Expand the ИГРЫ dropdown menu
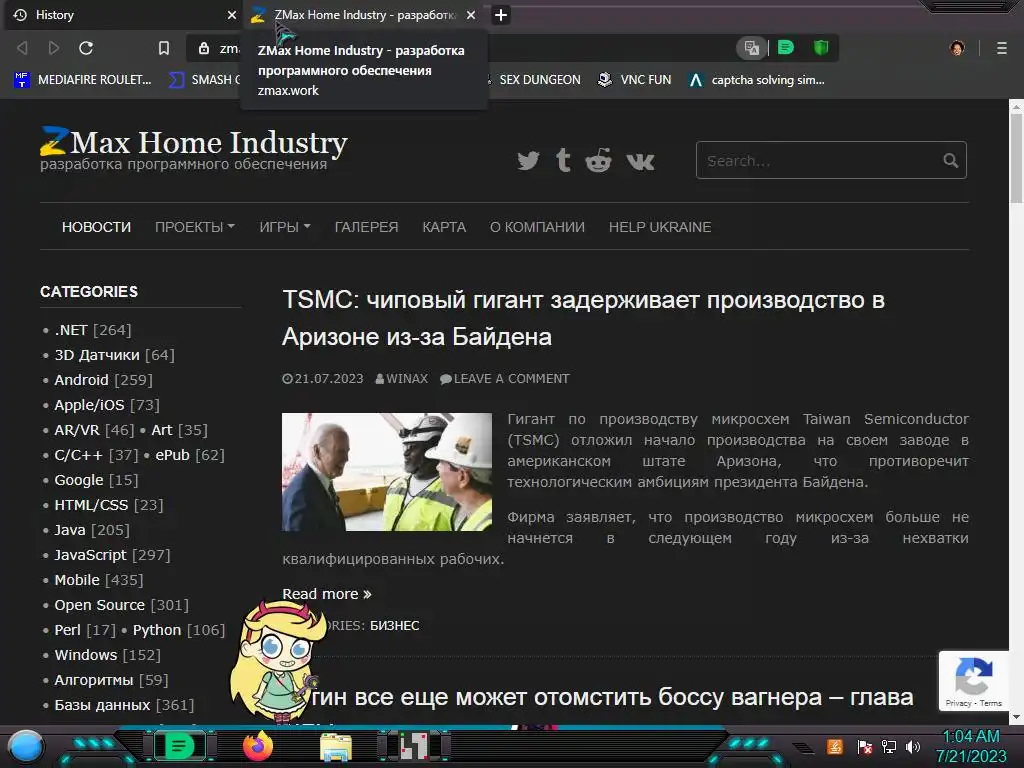Viewport: 1024px width, 768px height. (x=285, y=227)
